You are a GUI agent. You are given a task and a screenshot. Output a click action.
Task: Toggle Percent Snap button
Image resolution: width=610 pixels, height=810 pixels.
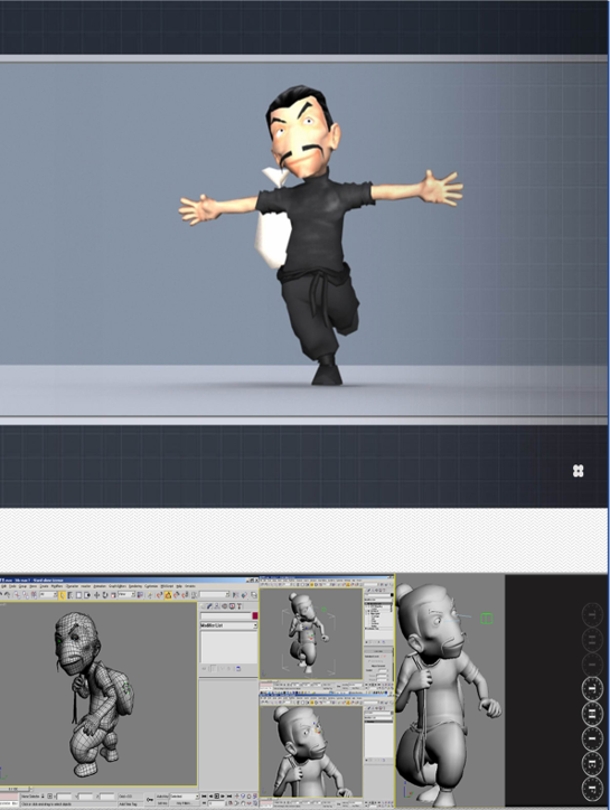coord(176,595)
